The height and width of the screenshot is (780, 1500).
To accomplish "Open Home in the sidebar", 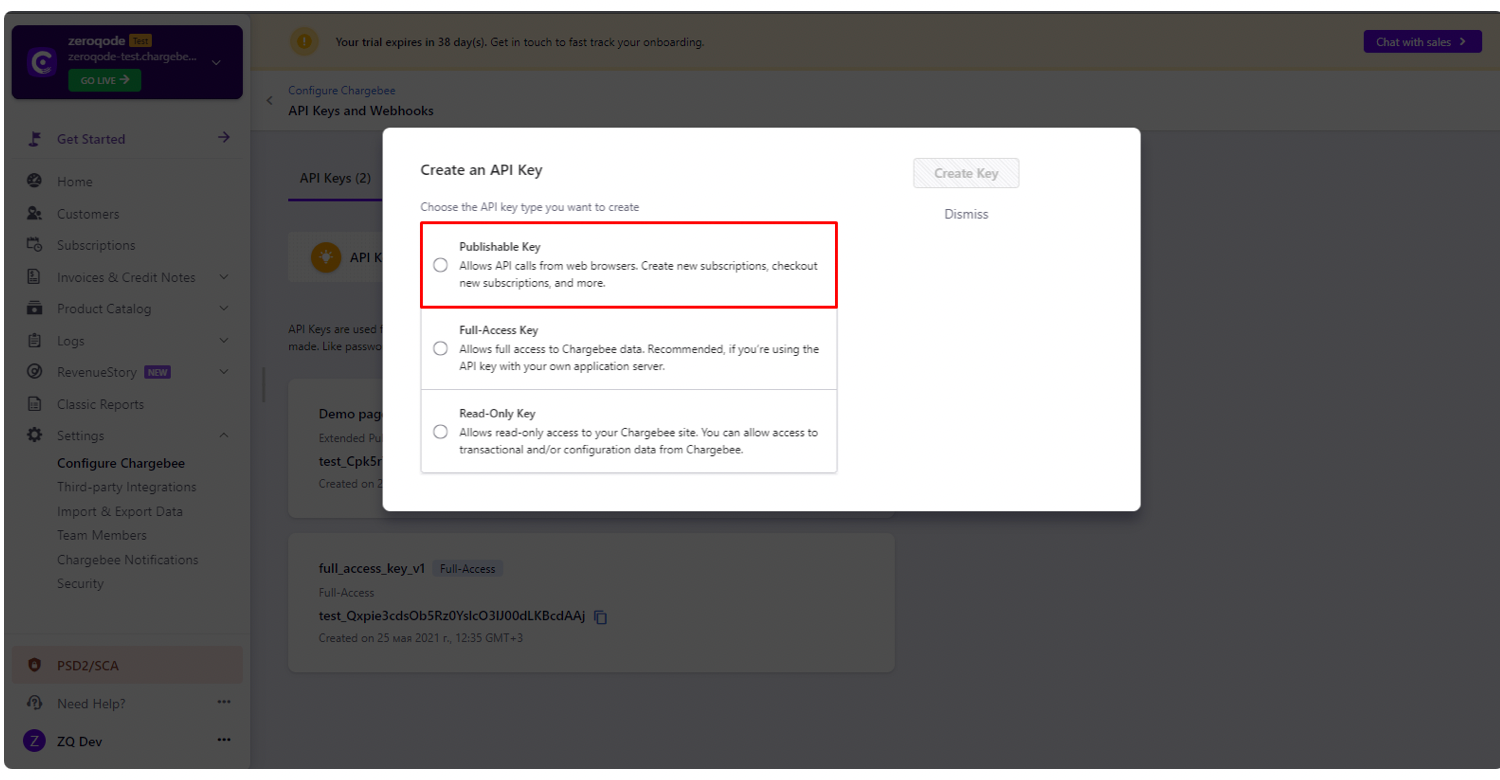I will (x=75, y=182).
